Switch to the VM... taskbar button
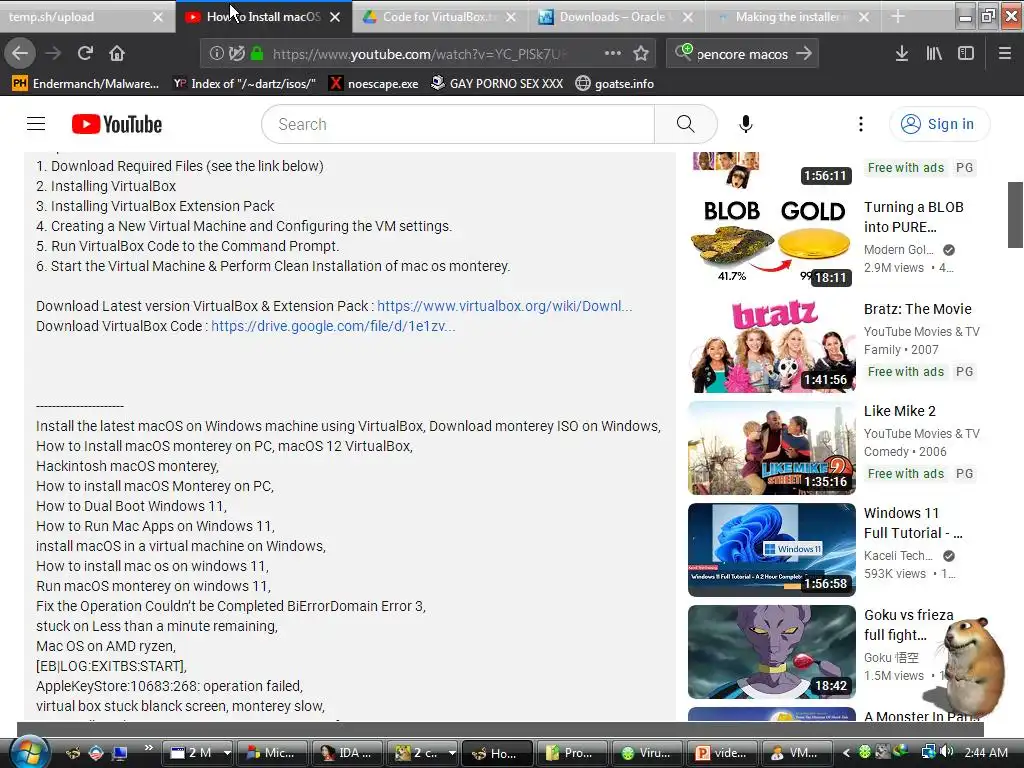The height and width of the screenshot is (768, 1024). pos(795,753)
